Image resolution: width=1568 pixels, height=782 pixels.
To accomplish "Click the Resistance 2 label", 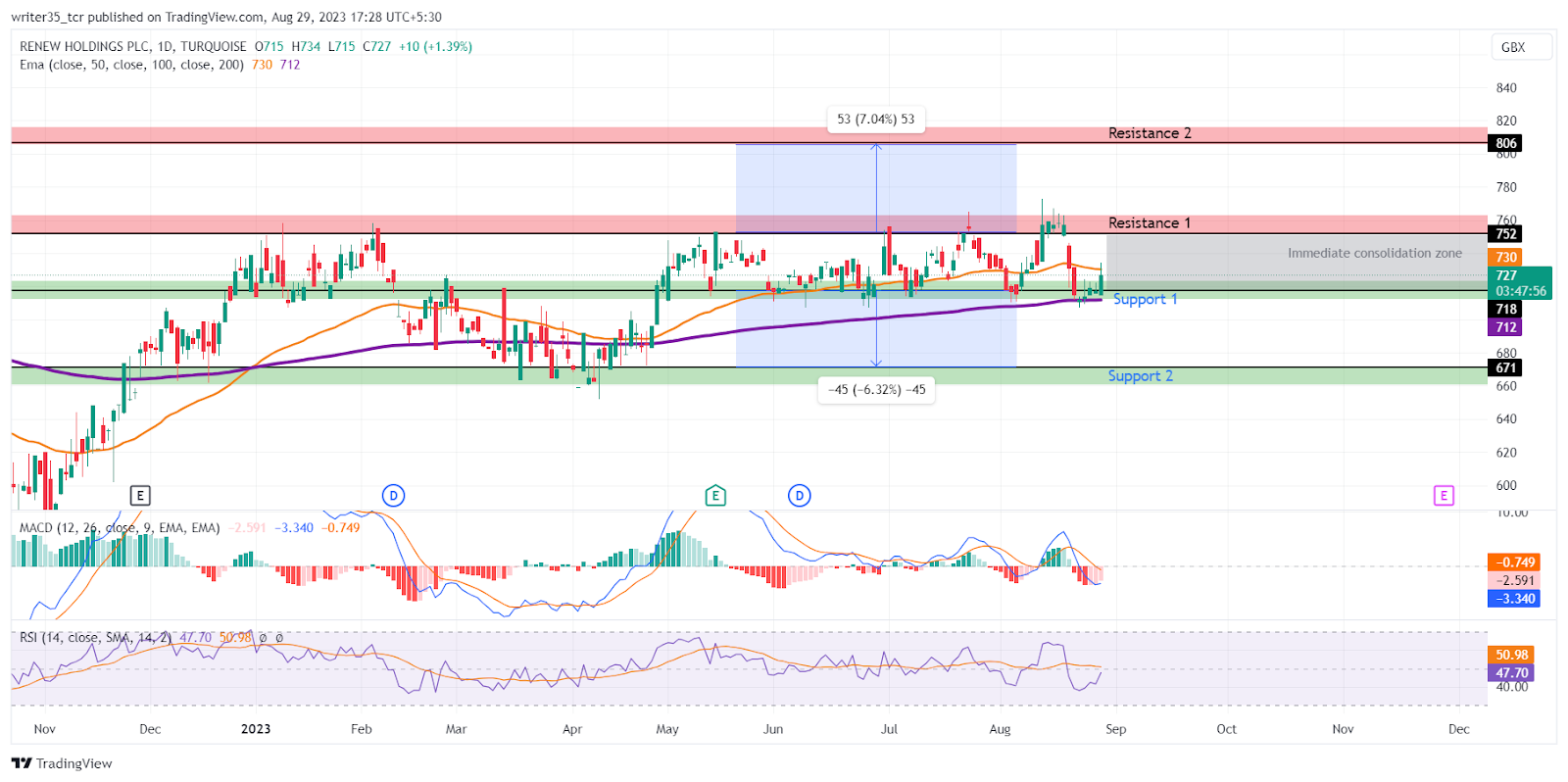I will coord(1150,133).
